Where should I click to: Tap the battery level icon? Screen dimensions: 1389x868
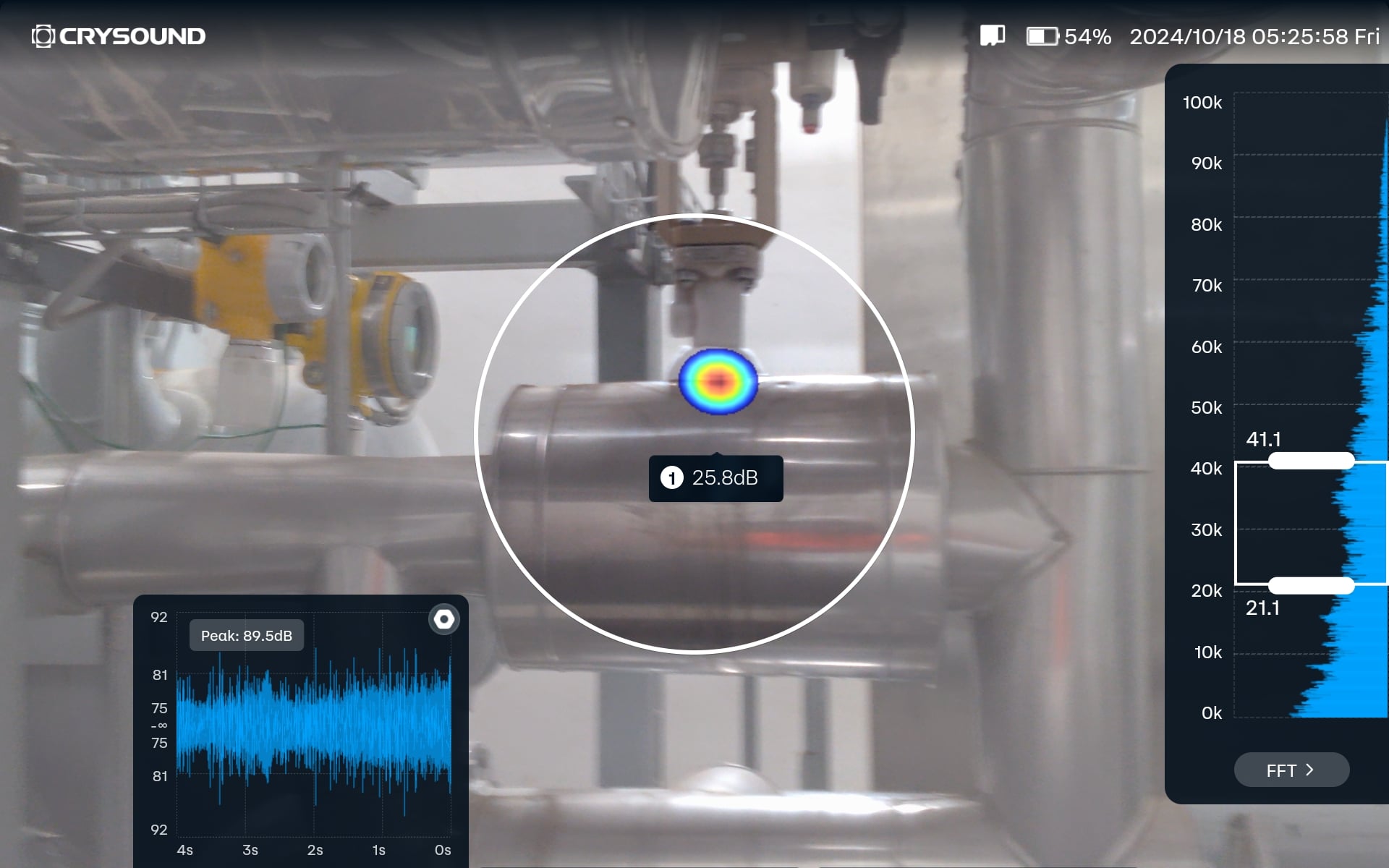[x=1042, y=36]
